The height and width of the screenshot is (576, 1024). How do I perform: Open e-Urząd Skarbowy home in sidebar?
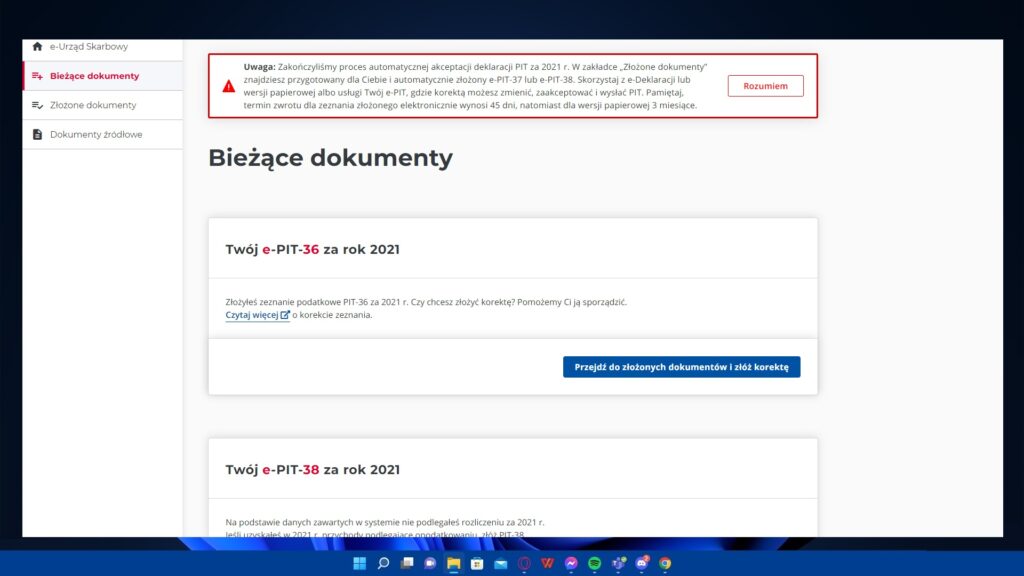point(103,47)
